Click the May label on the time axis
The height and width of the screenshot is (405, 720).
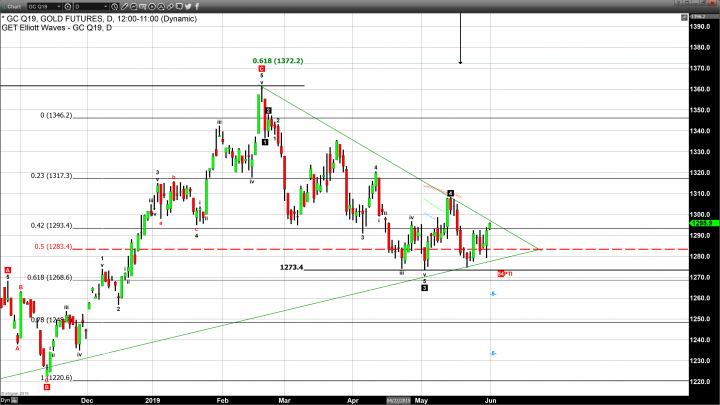(422, 400)
